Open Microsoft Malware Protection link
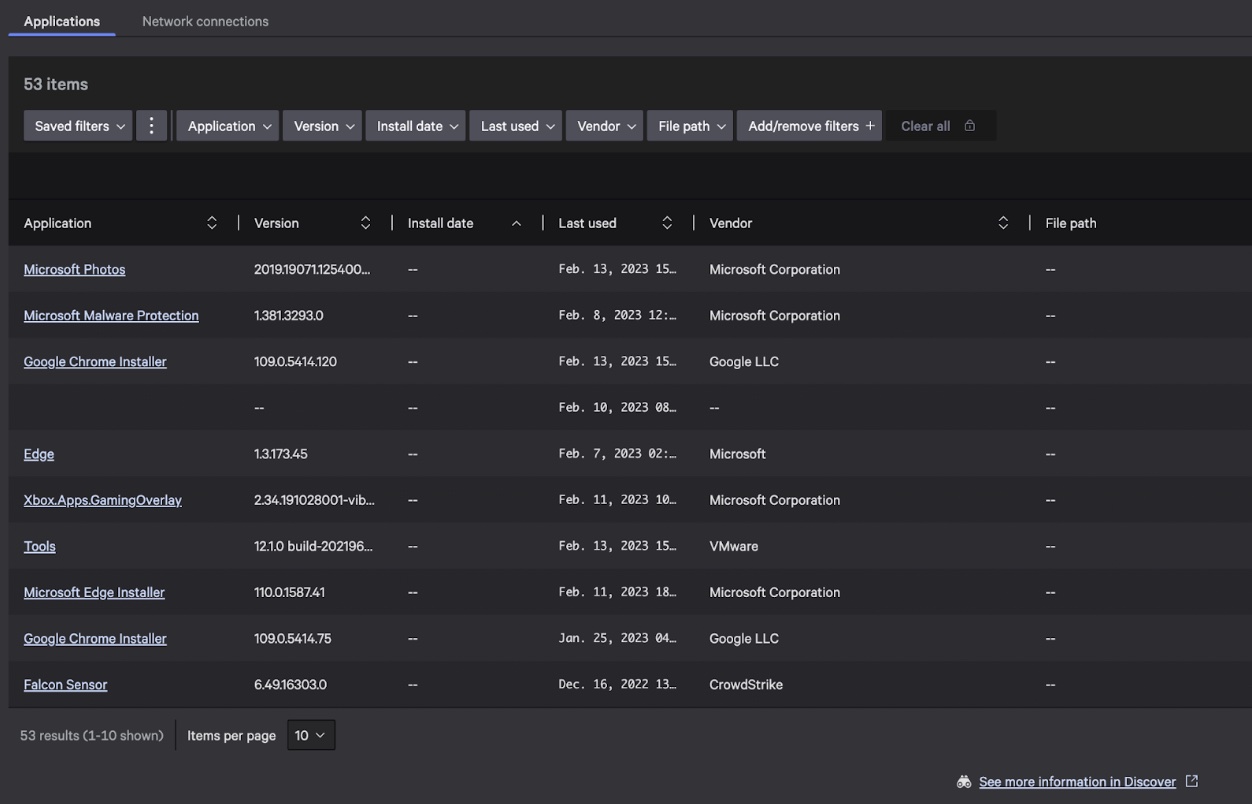 [111, 316]
